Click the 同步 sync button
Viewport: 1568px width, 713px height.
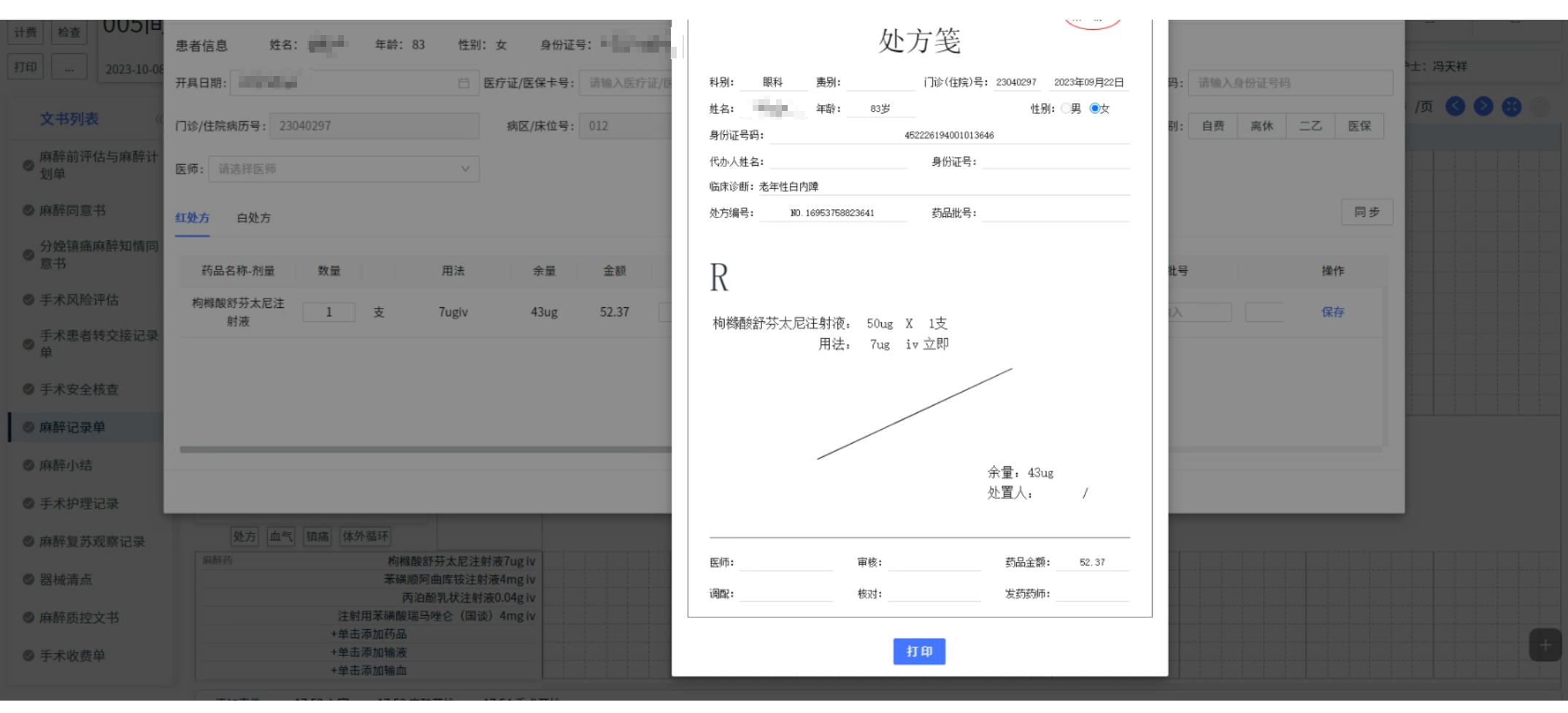point(1367,212)
